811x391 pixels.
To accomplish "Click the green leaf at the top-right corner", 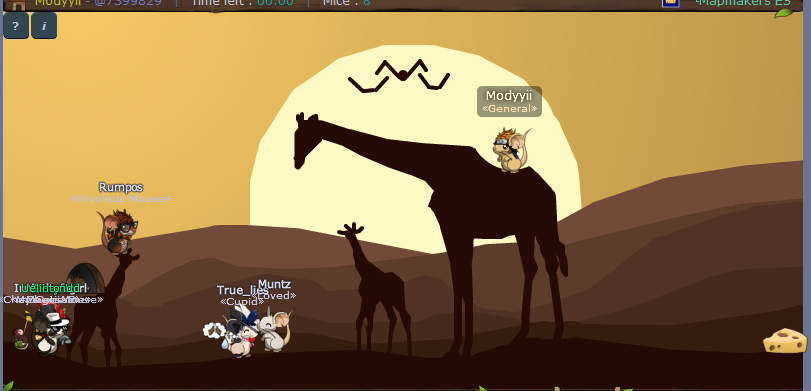I will [784, 12].
